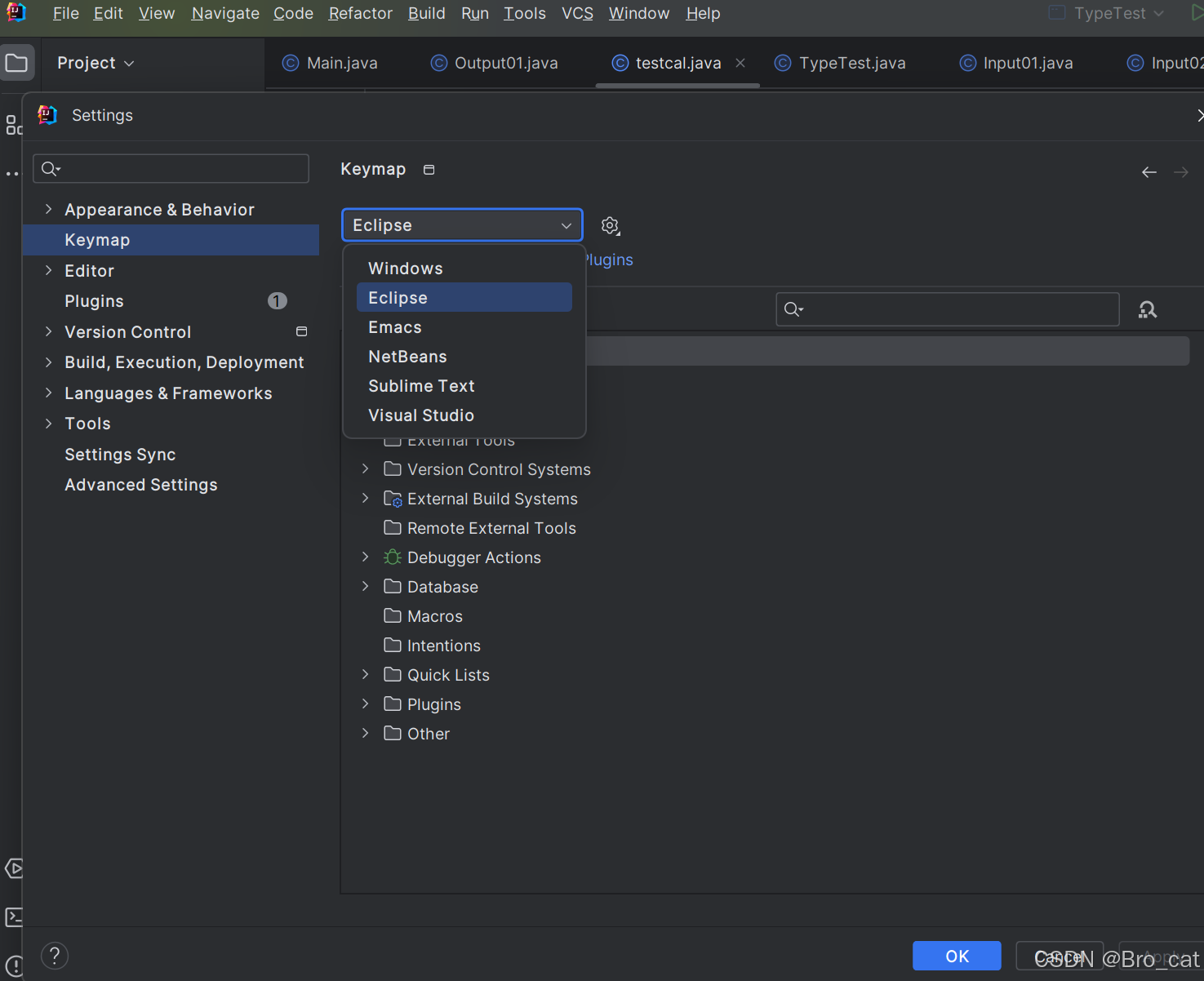Open the Problems tool window icon
1204x981 pixels.
(14, 966)
